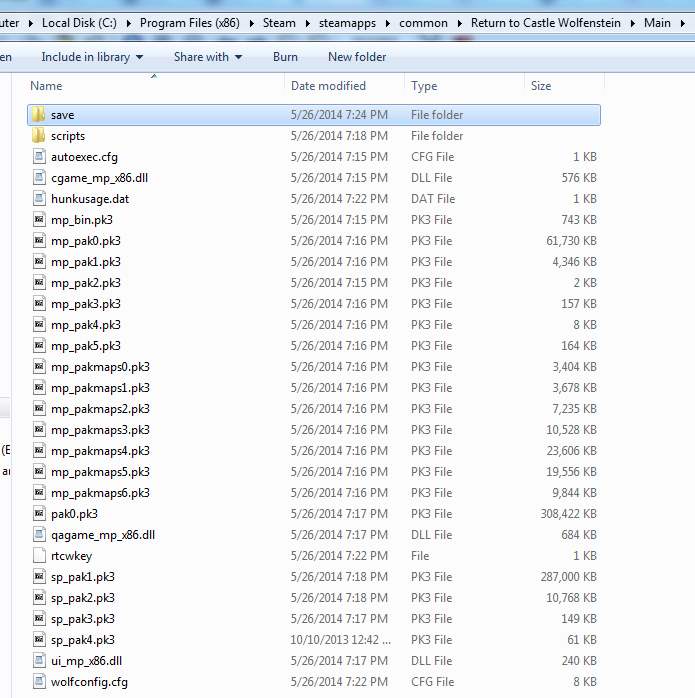
Task: Click the mp_pakmaps5.pk3 file icon
Action: coord(39,471)
